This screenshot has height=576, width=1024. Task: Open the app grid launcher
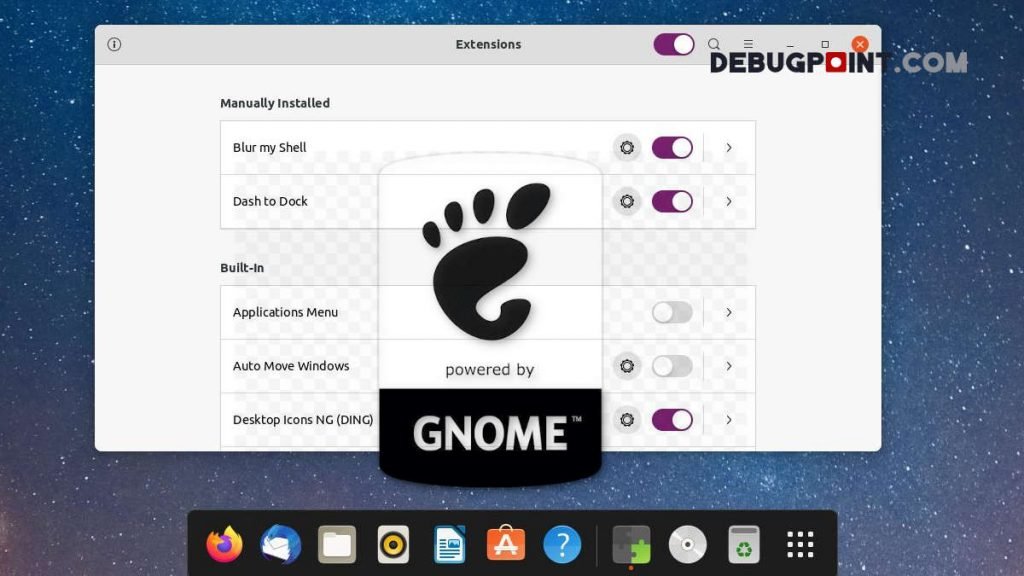click(x=799, y=543)
